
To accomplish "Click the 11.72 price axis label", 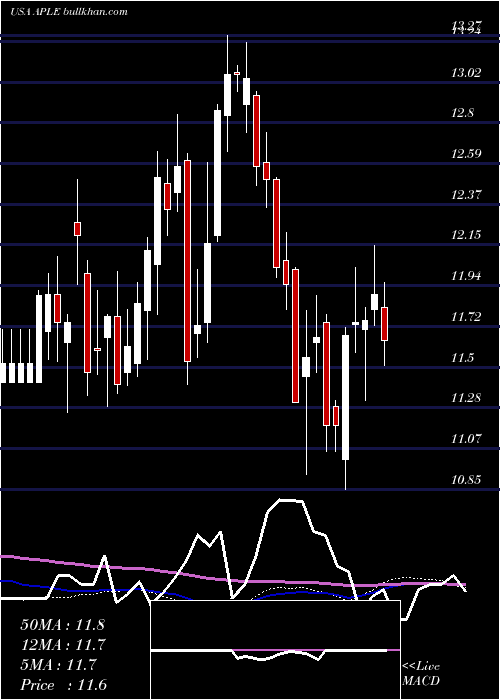I will pyautogui.click(x=466, y=317).
